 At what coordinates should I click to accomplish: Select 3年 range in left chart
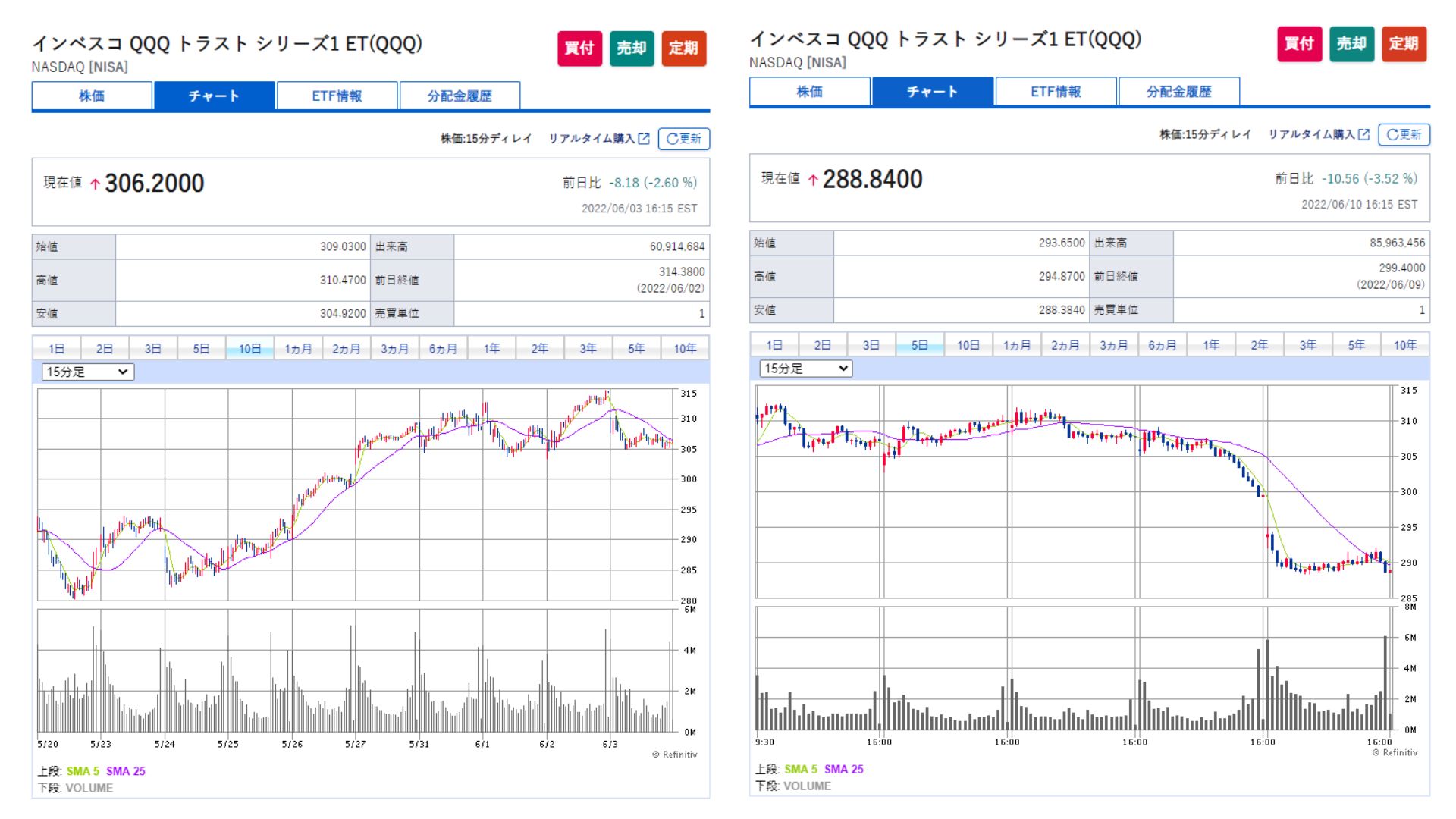[x=588, y=348]
